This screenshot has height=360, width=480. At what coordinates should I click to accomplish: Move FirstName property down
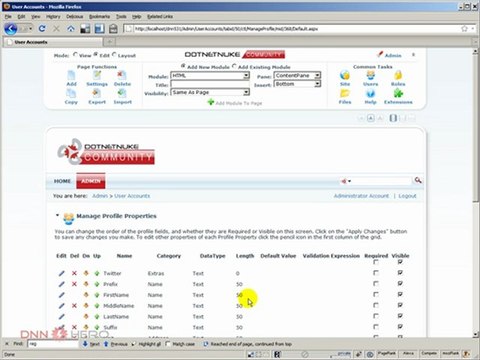(x=86, y=295)
